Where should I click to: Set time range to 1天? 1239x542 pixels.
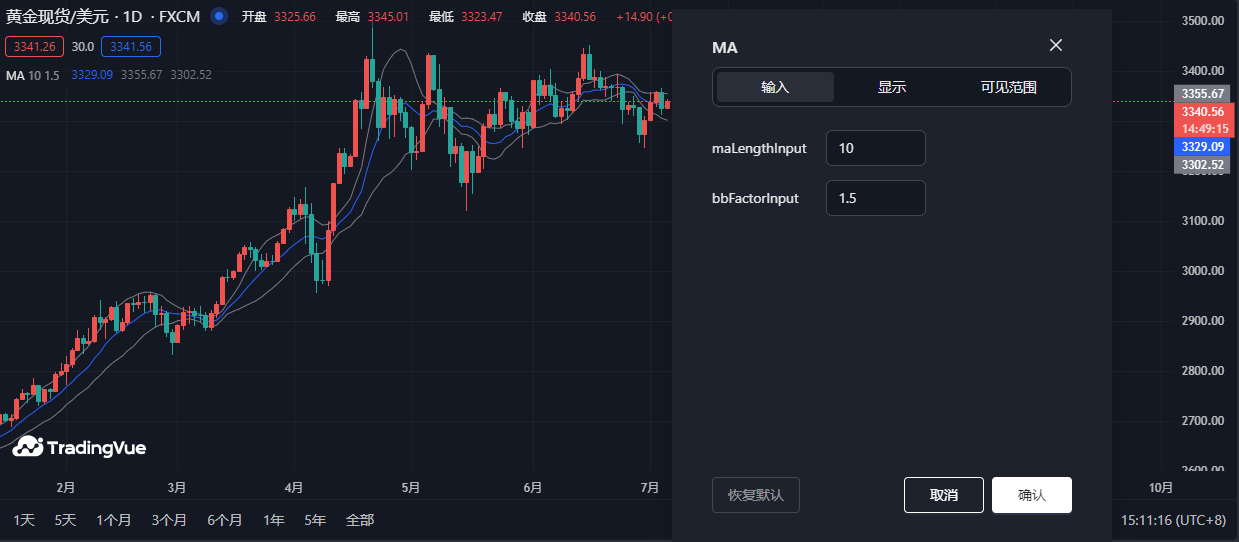click(24, 520)
